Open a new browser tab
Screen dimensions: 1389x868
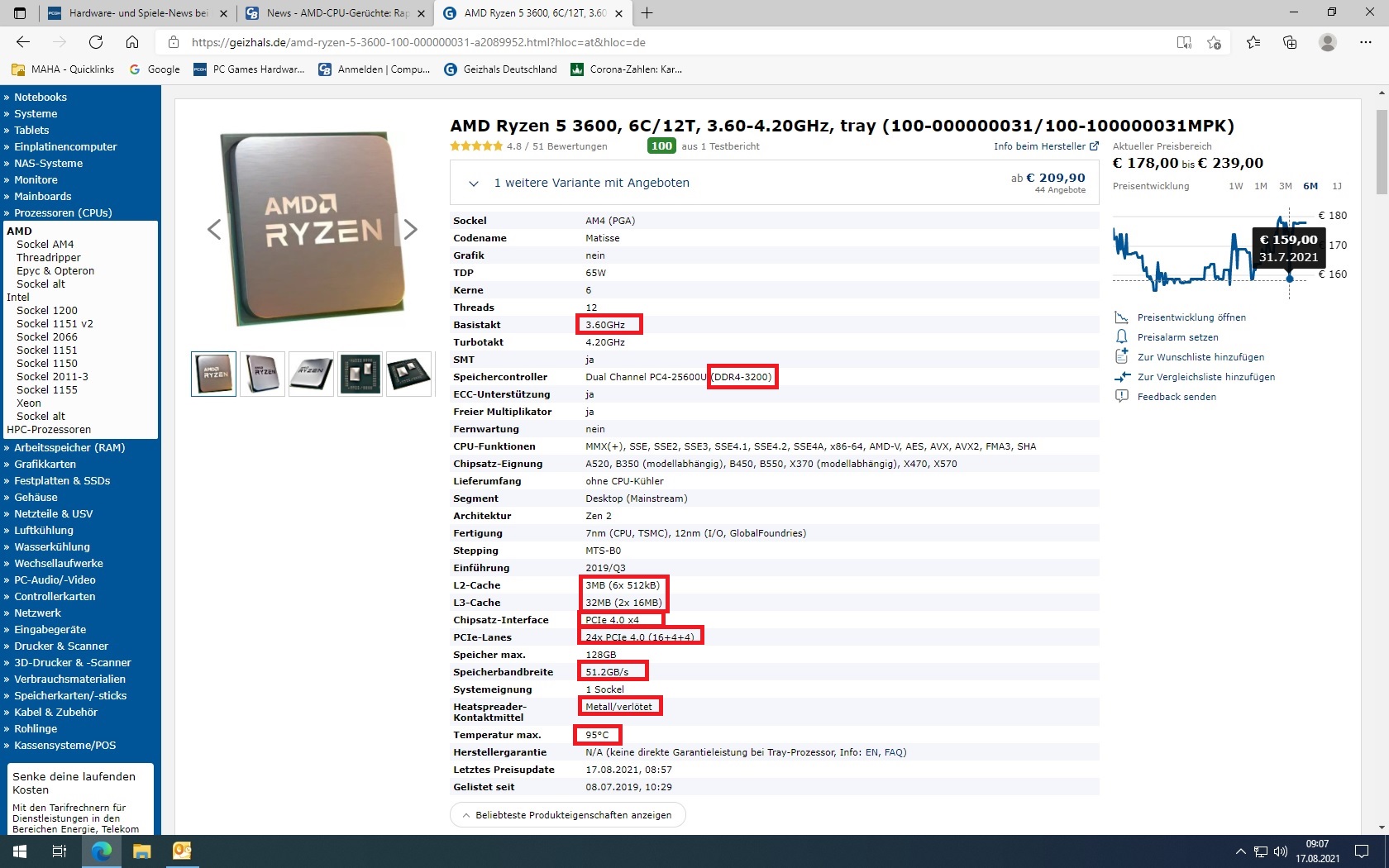647,13
